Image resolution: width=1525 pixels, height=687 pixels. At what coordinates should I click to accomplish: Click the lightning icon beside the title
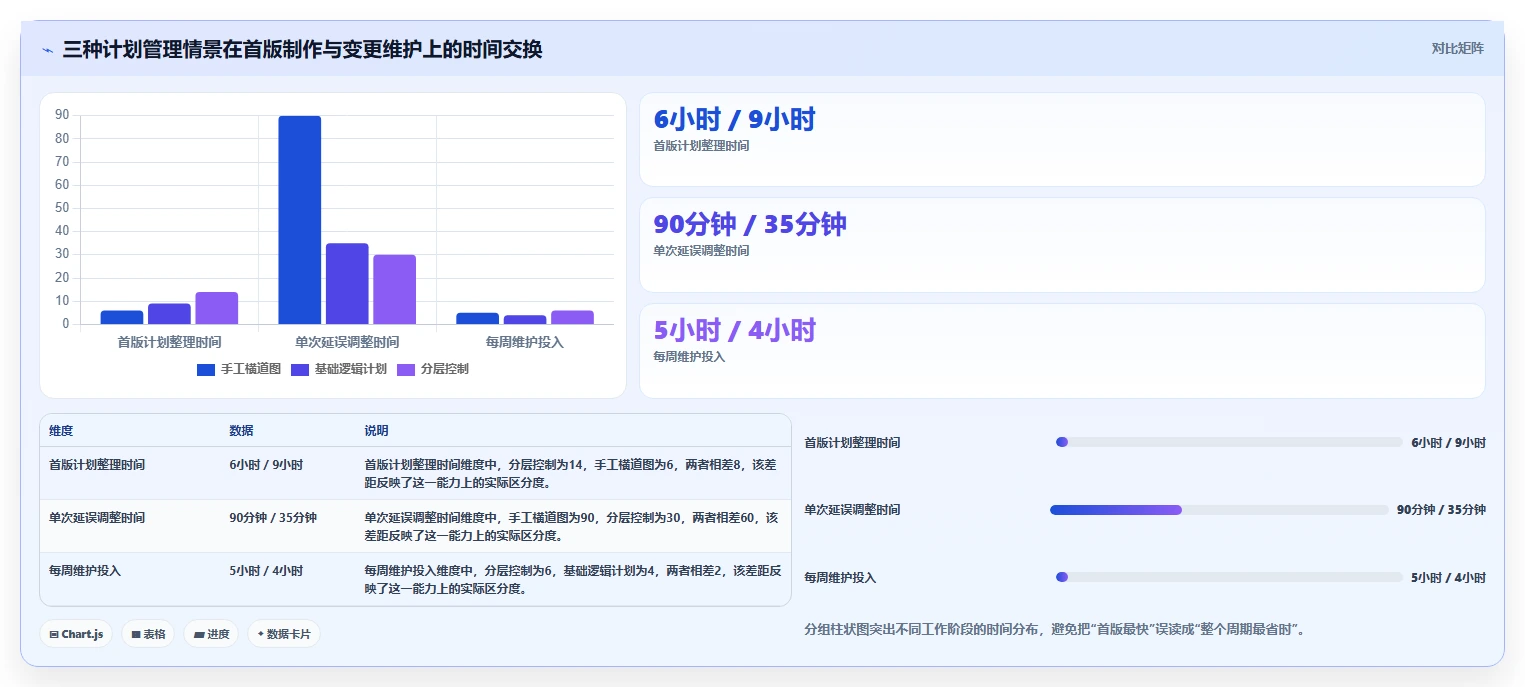click(47, 50)
